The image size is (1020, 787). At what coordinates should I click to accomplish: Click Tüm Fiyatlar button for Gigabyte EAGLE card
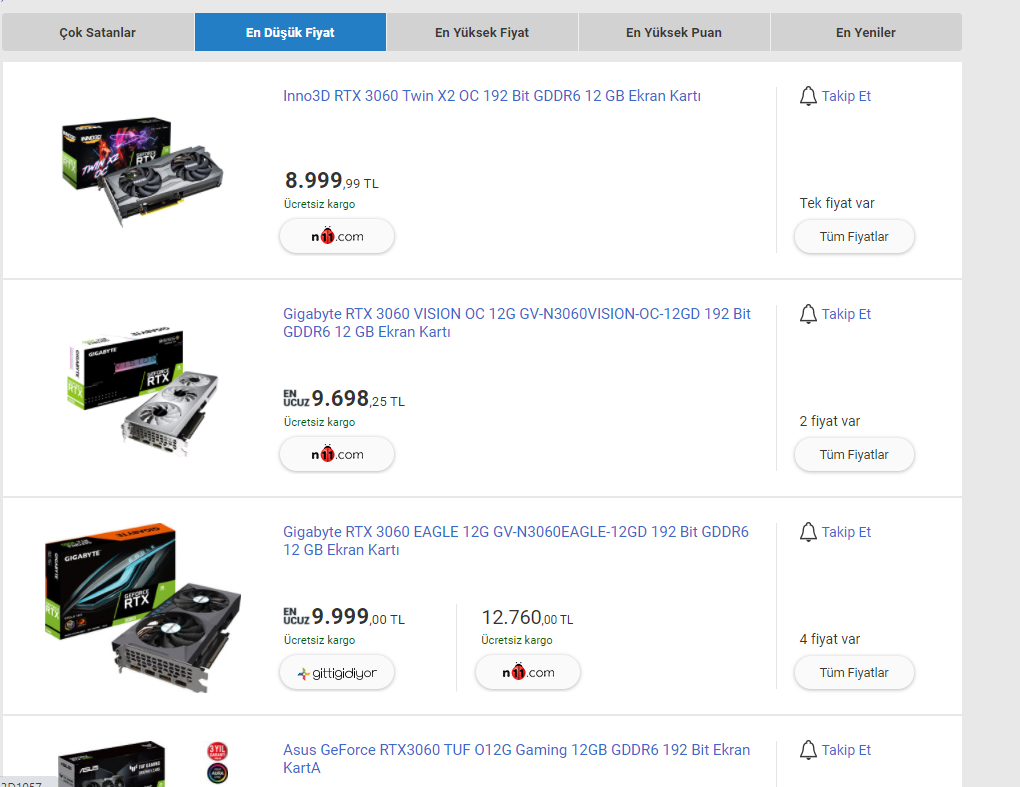[x=854, y=673]
